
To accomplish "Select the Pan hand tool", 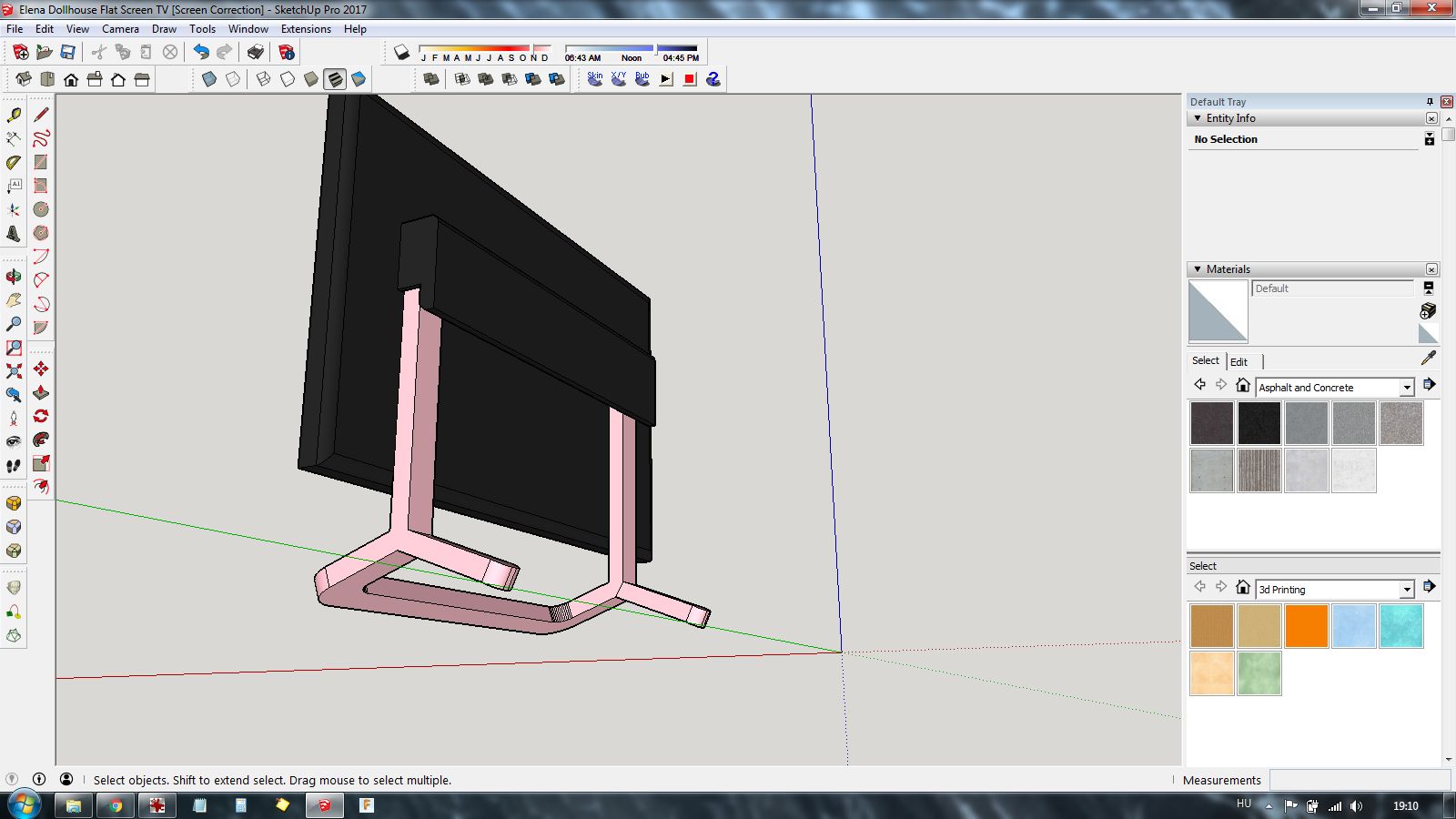I will (x=14, y=300).
